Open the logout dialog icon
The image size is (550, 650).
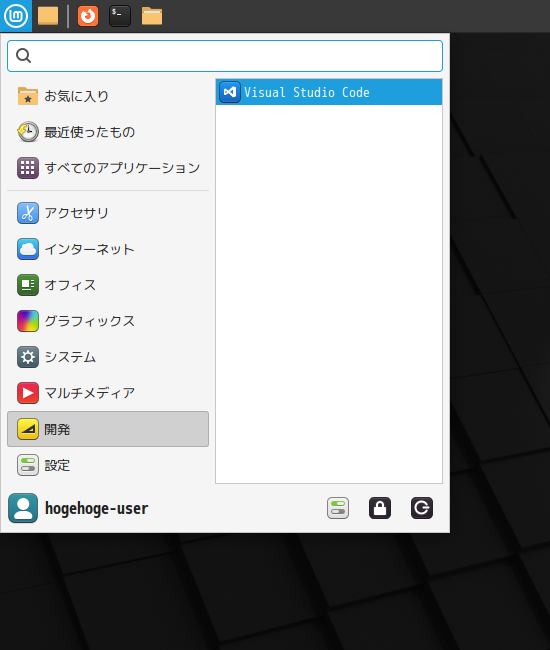coord(422,508)
